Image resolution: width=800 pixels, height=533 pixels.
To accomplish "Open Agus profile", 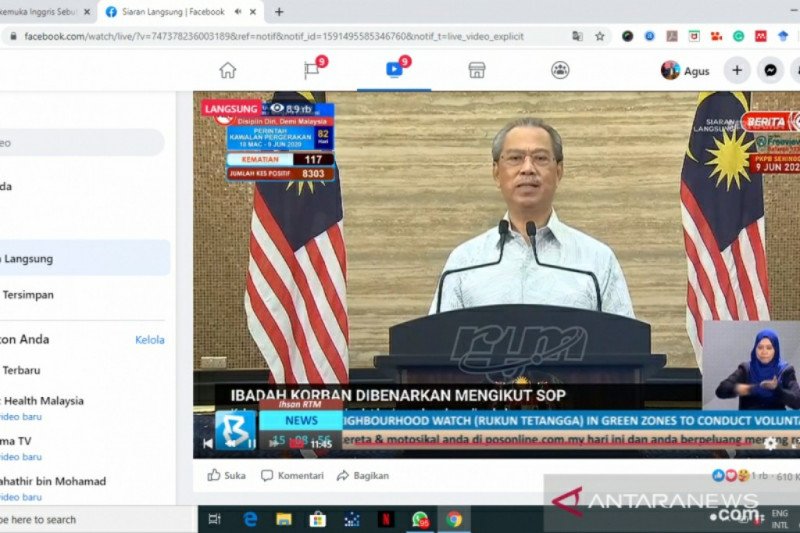I will [685, 70].
